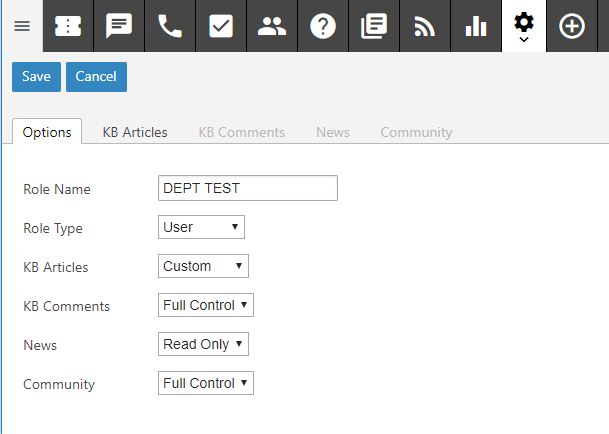Open the Tasks checkmark icon
Screen dimensions: 609x434
tap(221, 27)
